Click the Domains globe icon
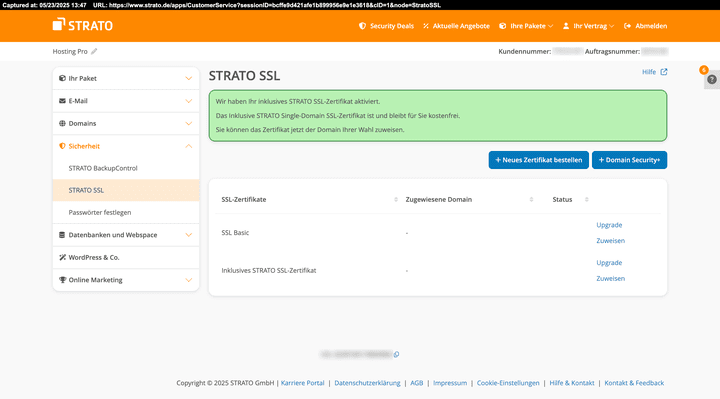 (x=62, y=123)
